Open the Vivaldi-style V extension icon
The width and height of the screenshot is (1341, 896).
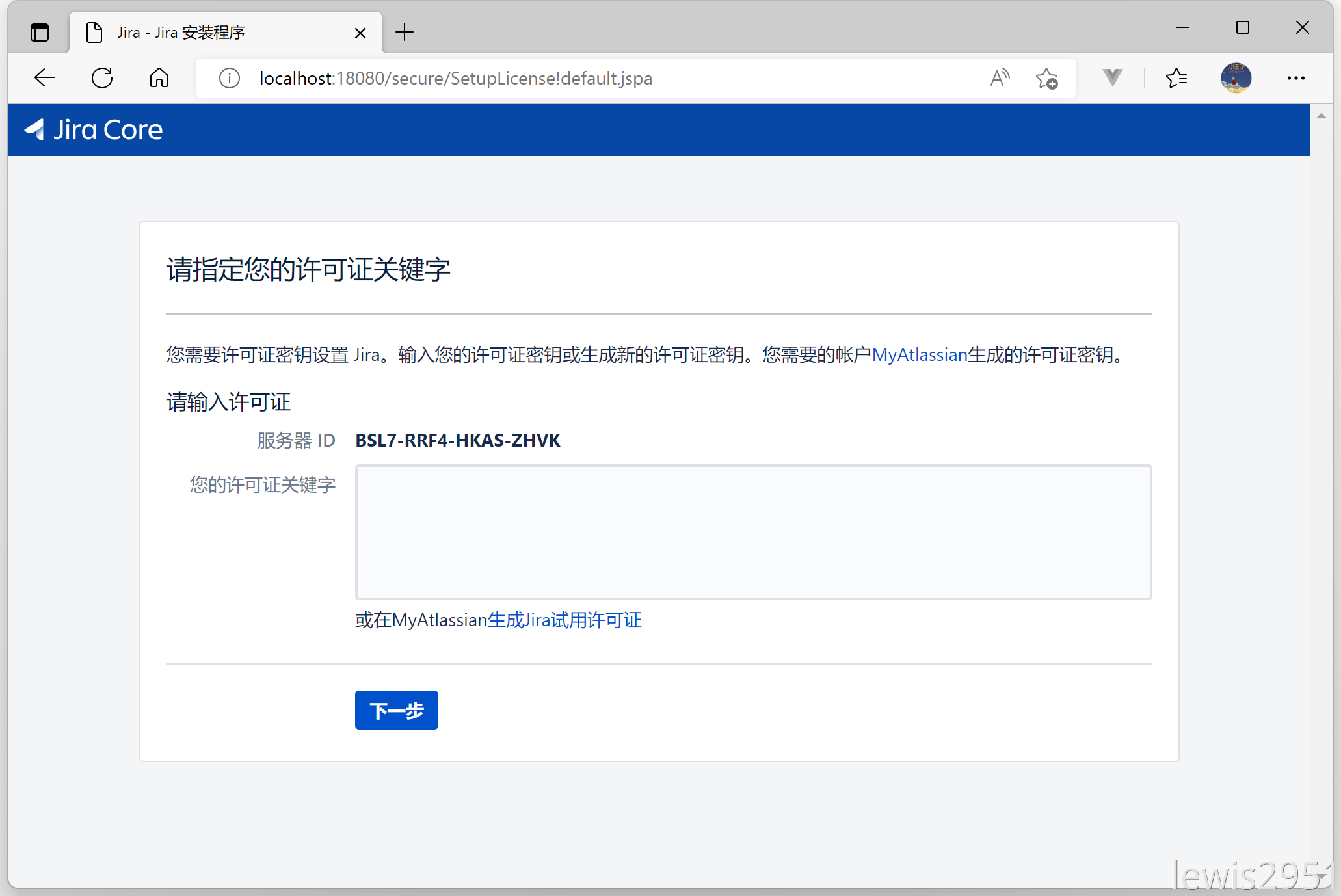1113,78
